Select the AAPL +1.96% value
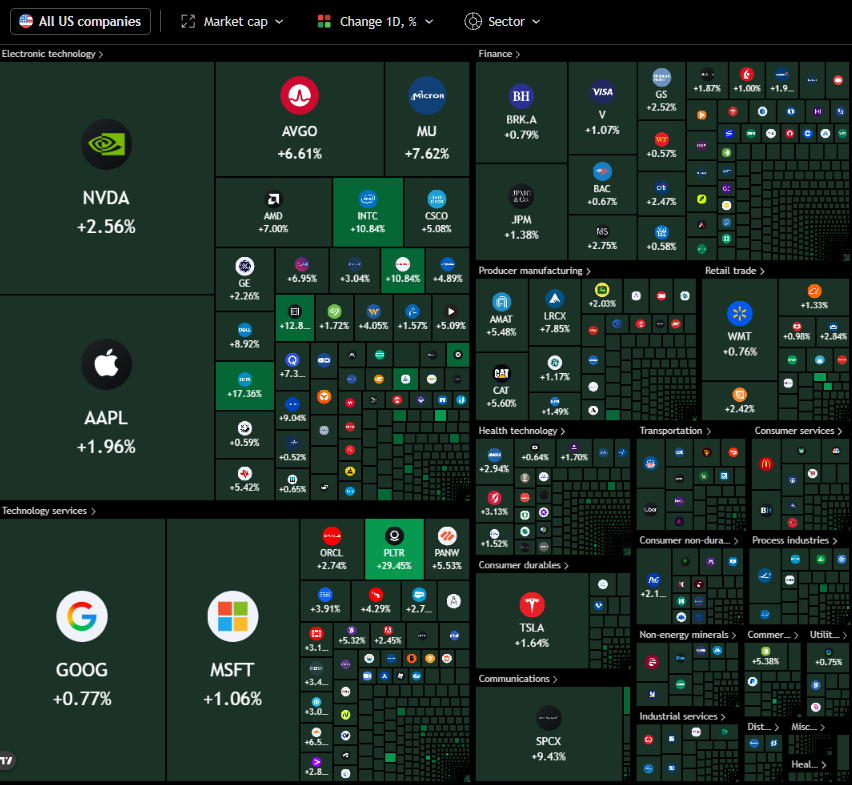 106,447
